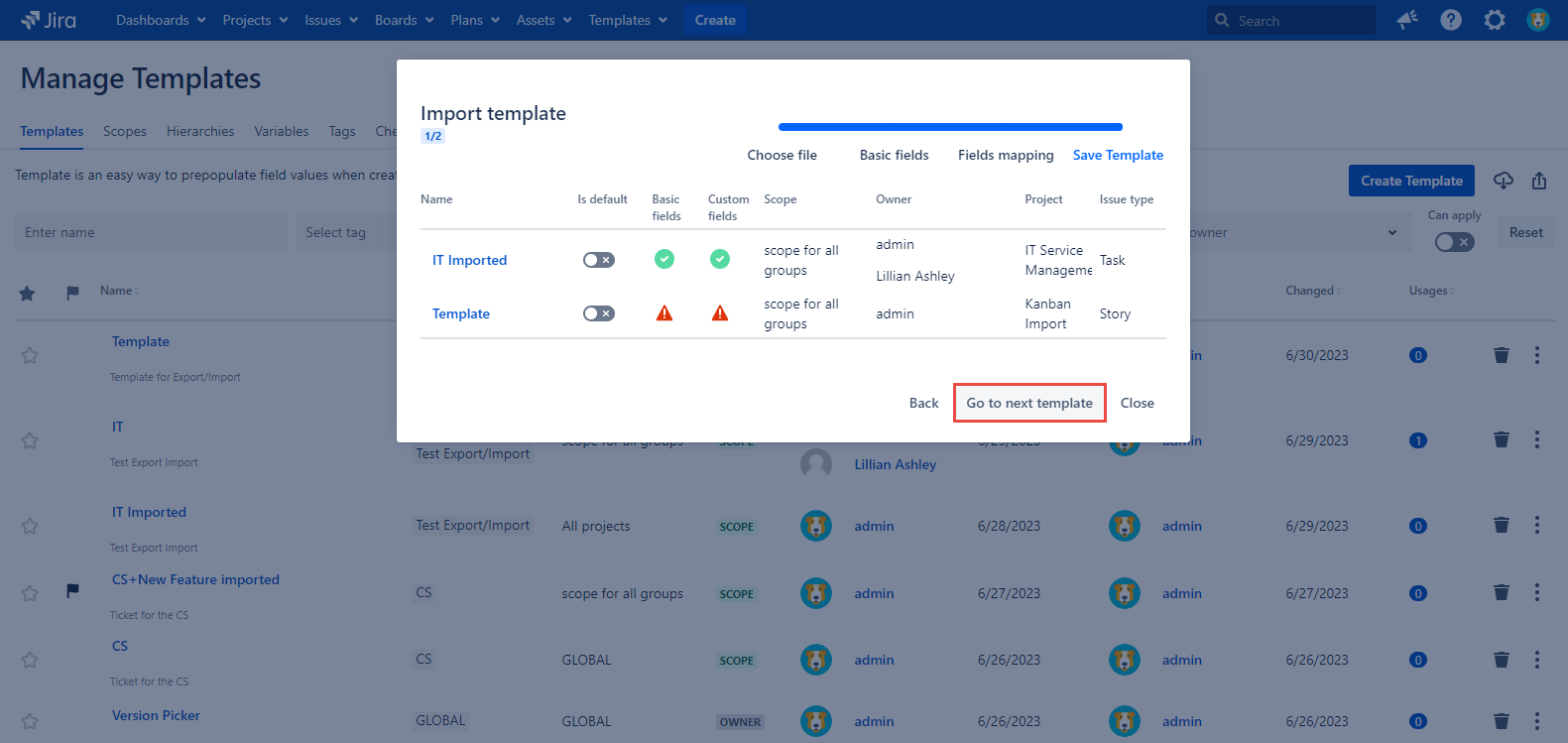Toggle Is default for Template row
The height and width of the screenshot is (743, 1568).
[598, 313]
